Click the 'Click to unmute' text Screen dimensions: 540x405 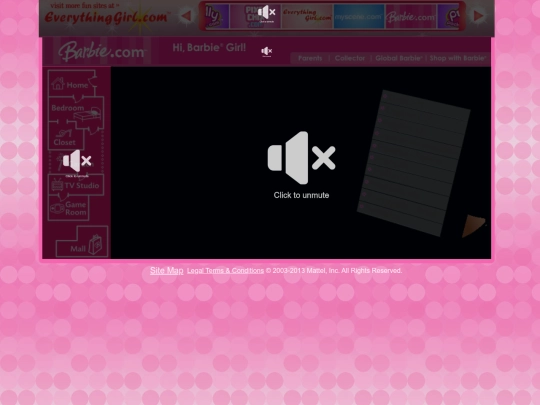point(301,195)
